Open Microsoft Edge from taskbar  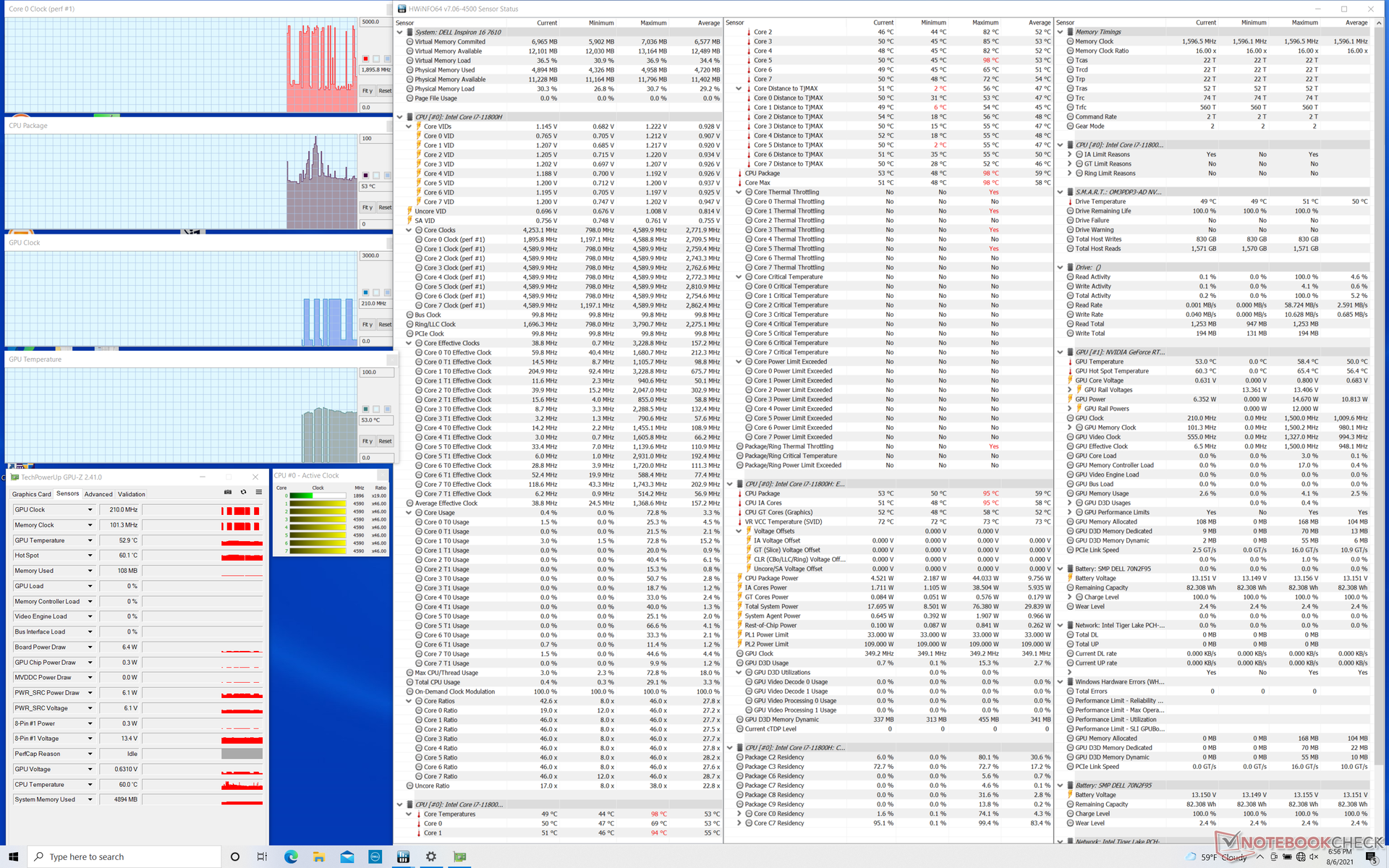tap(291, 856)
